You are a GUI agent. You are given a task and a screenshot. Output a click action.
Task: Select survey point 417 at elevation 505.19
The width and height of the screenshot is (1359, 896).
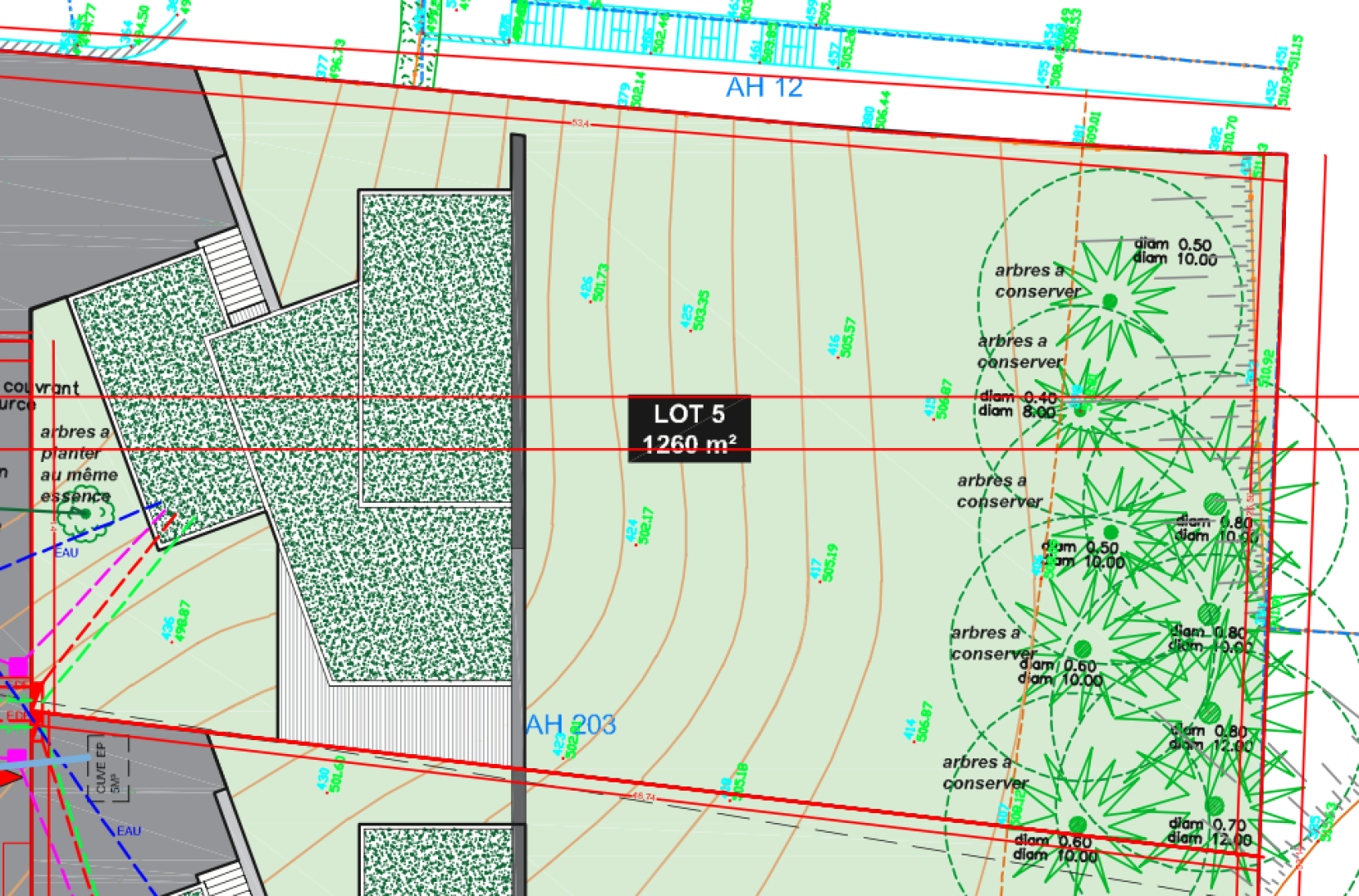click(824, 563)
